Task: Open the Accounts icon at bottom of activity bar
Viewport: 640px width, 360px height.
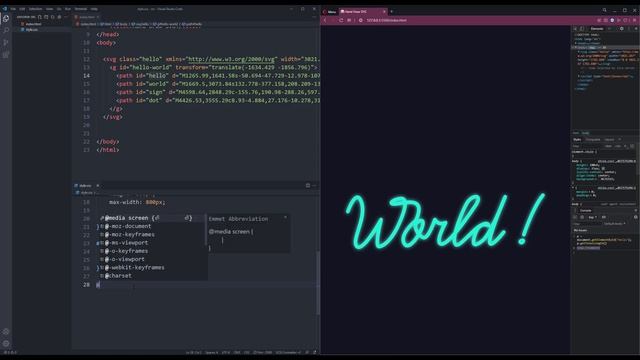Action: pos(6,332)
